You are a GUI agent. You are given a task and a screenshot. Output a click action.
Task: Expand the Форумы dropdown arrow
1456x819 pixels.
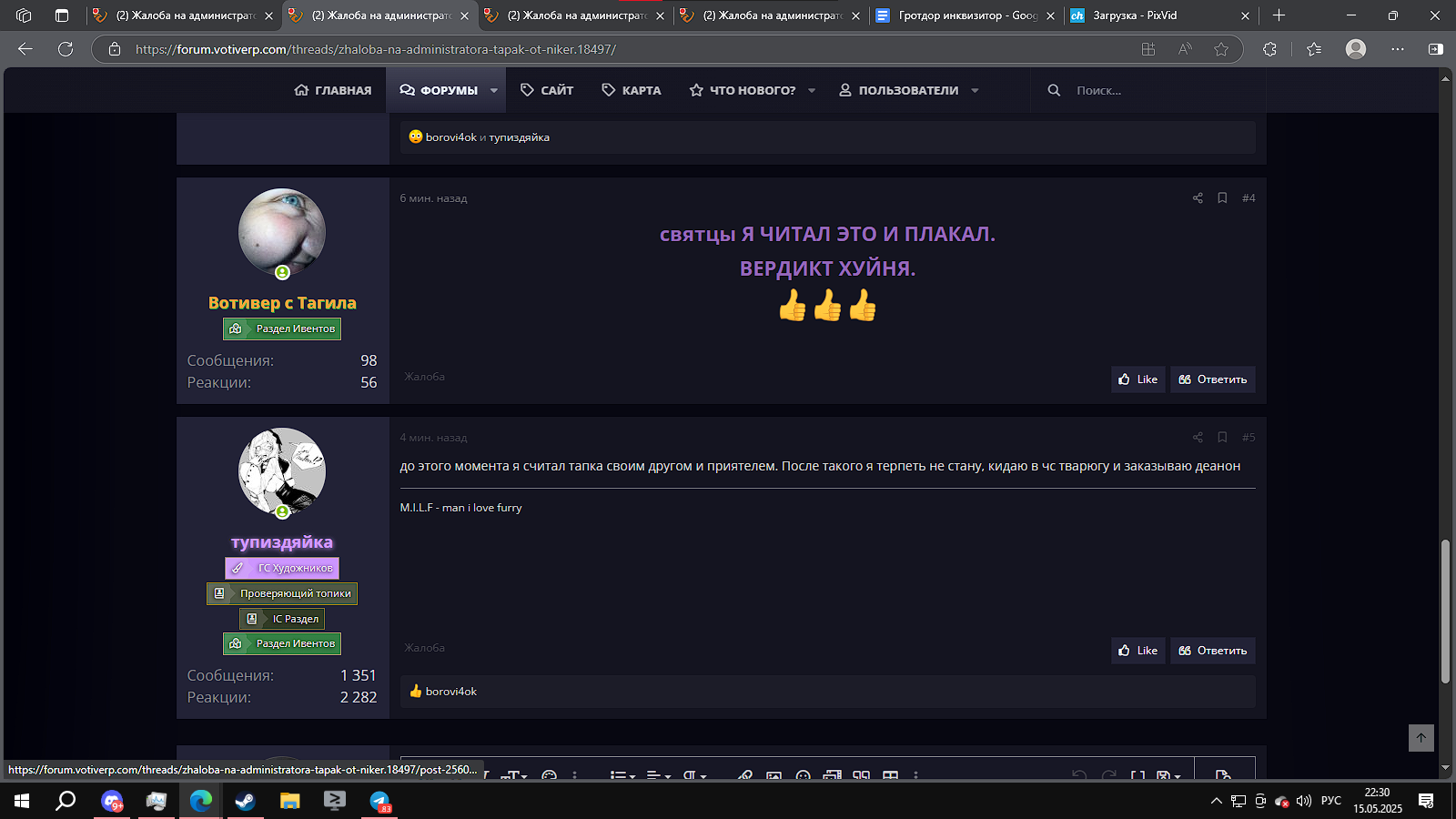[494, 90]
